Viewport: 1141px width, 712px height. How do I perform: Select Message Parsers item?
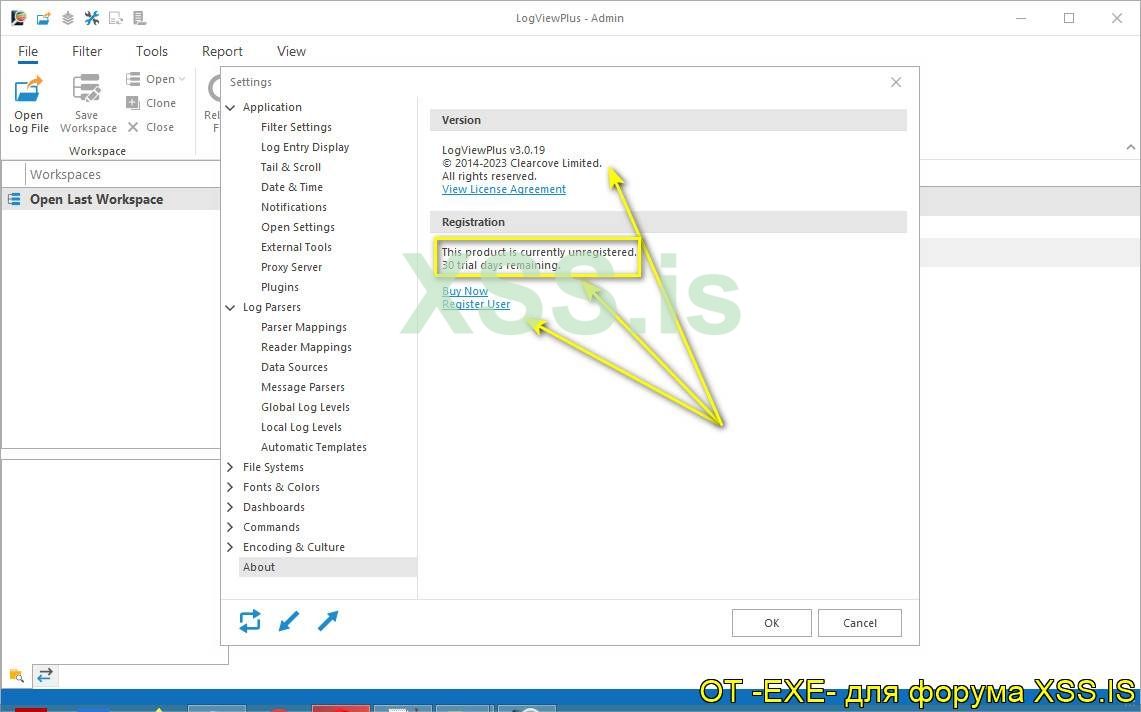(303, 387)
